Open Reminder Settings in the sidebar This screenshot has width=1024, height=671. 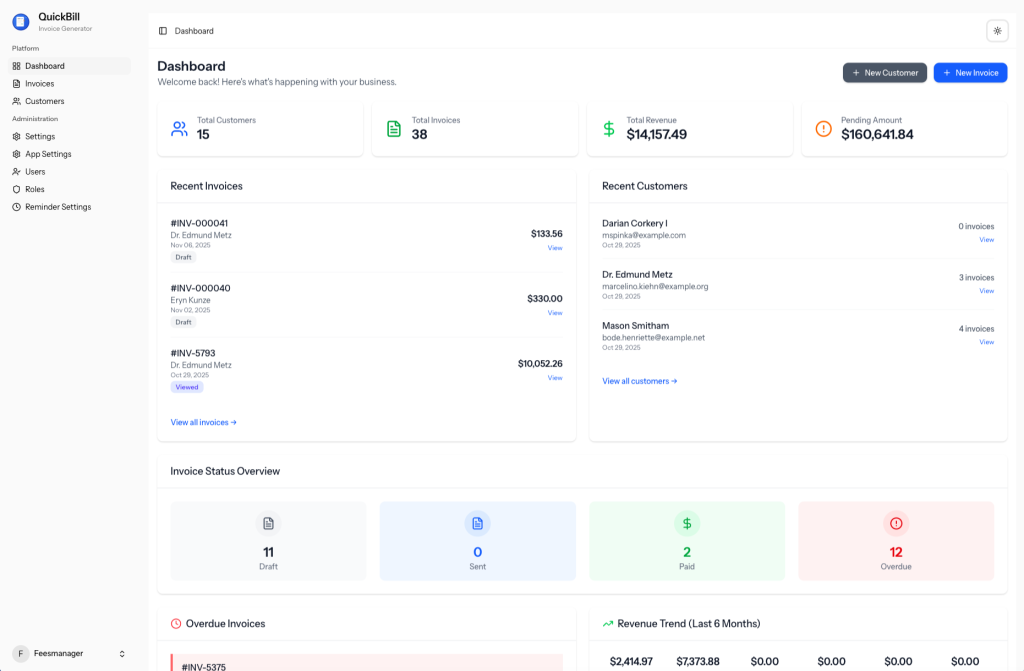(58, 207)
